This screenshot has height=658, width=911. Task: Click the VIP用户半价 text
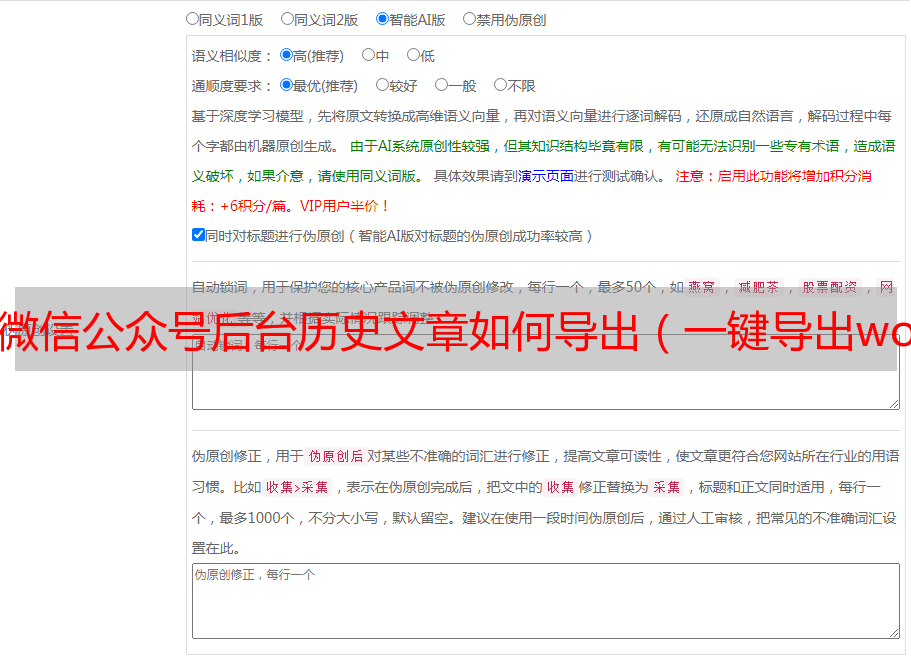tap(345, 206)
